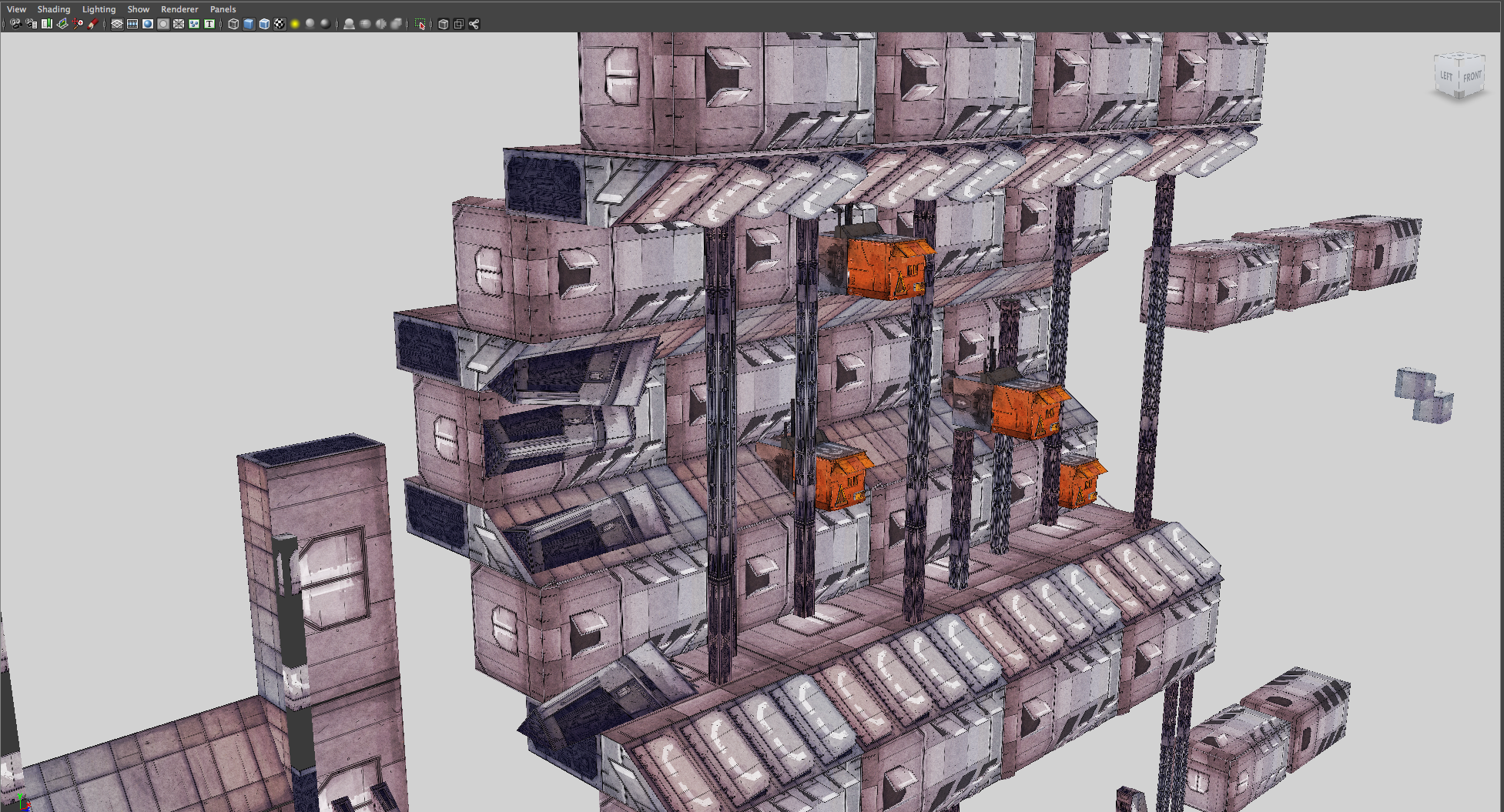This screenshot has height=812, width=1504.
Task: Click the film gate display icon
Action: coord(131,25)
